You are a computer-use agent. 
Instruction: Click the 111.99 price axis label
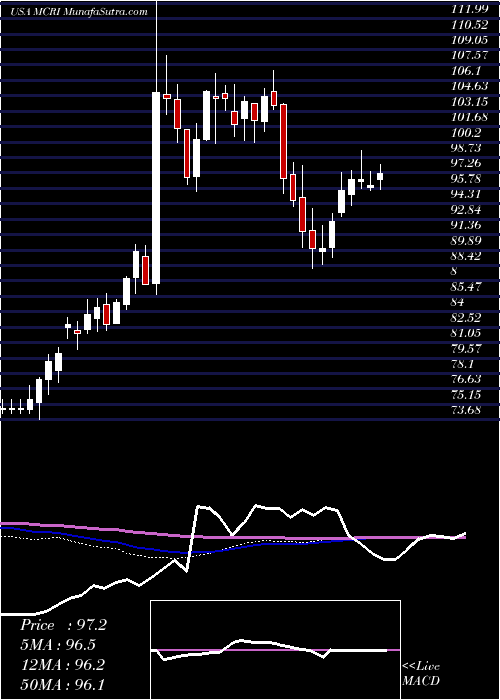(470, 8)
